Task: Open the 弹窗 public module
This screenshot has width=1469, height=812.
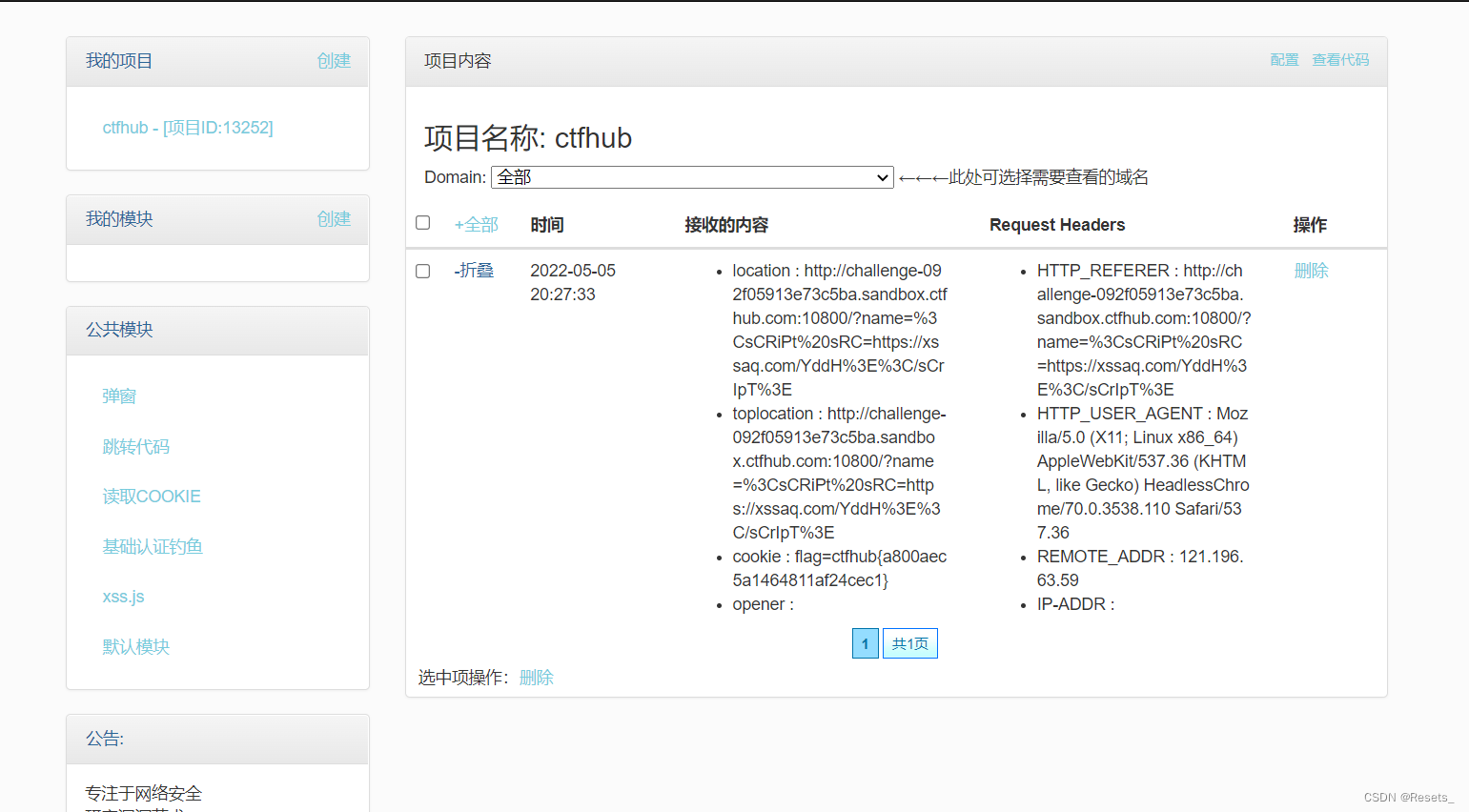Action: coord(119,396)
